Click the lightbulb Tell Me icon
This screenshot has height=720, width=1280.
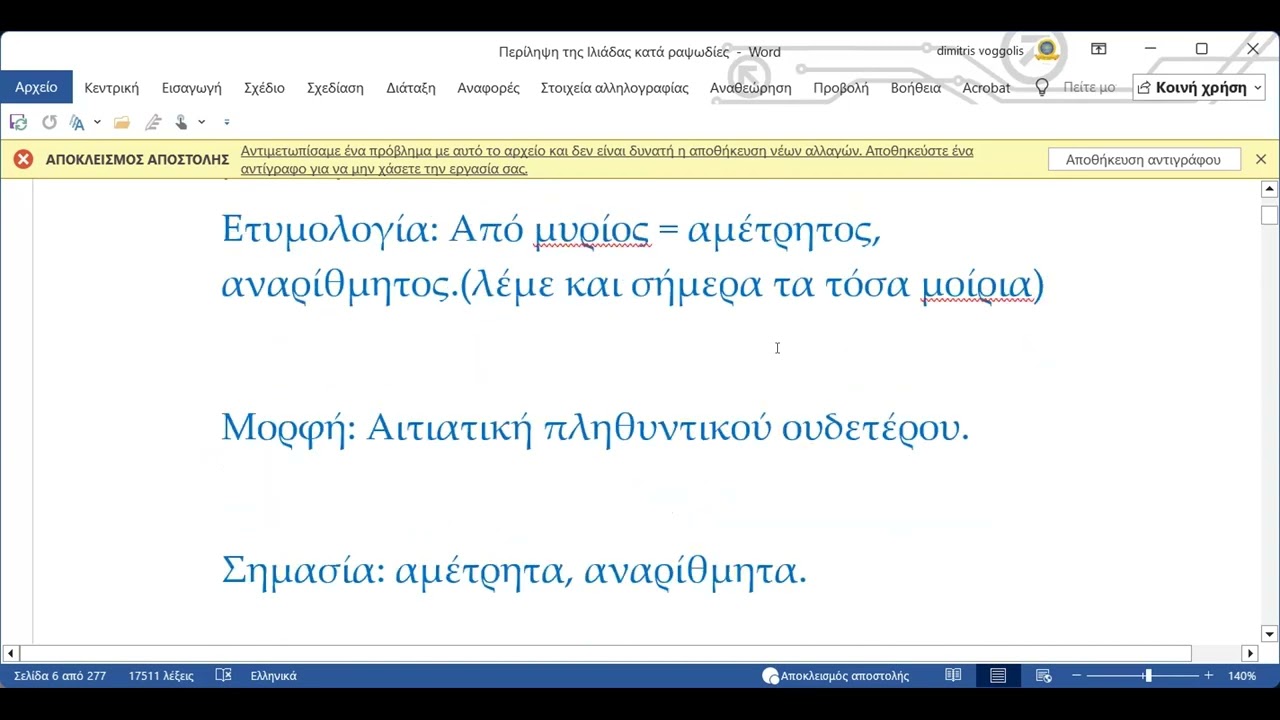click(x=1042, y=88)
